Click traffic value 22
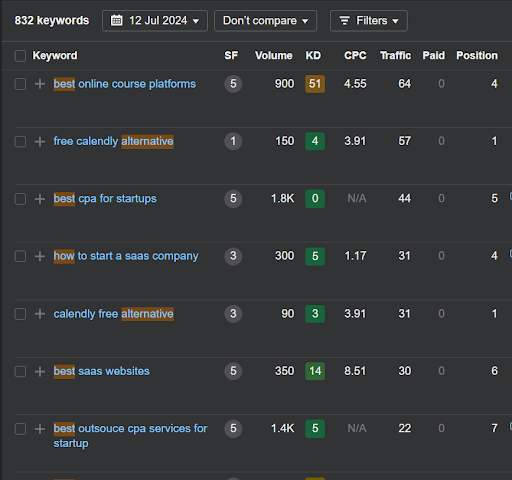512x480 pixels. [x=405, y=428]
